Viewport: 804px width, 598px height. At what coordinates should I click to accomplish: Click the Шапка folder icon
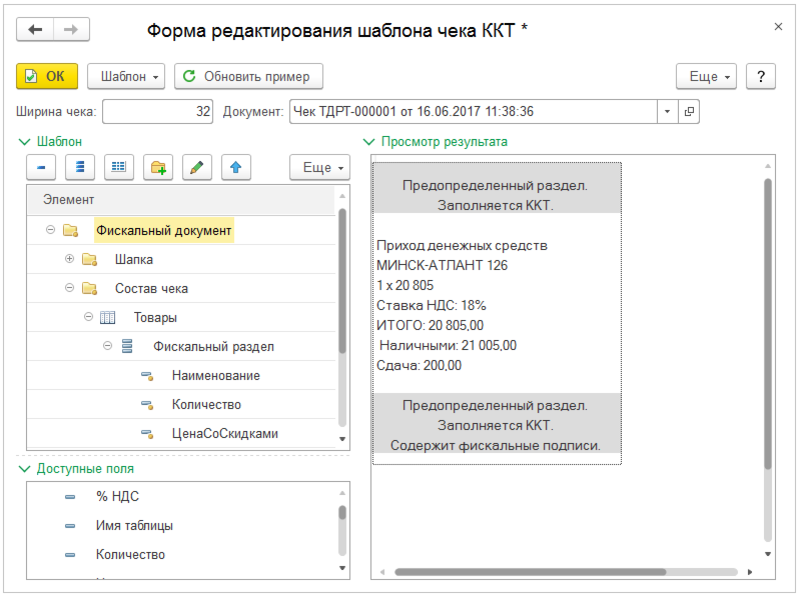[x=90, y=260]
